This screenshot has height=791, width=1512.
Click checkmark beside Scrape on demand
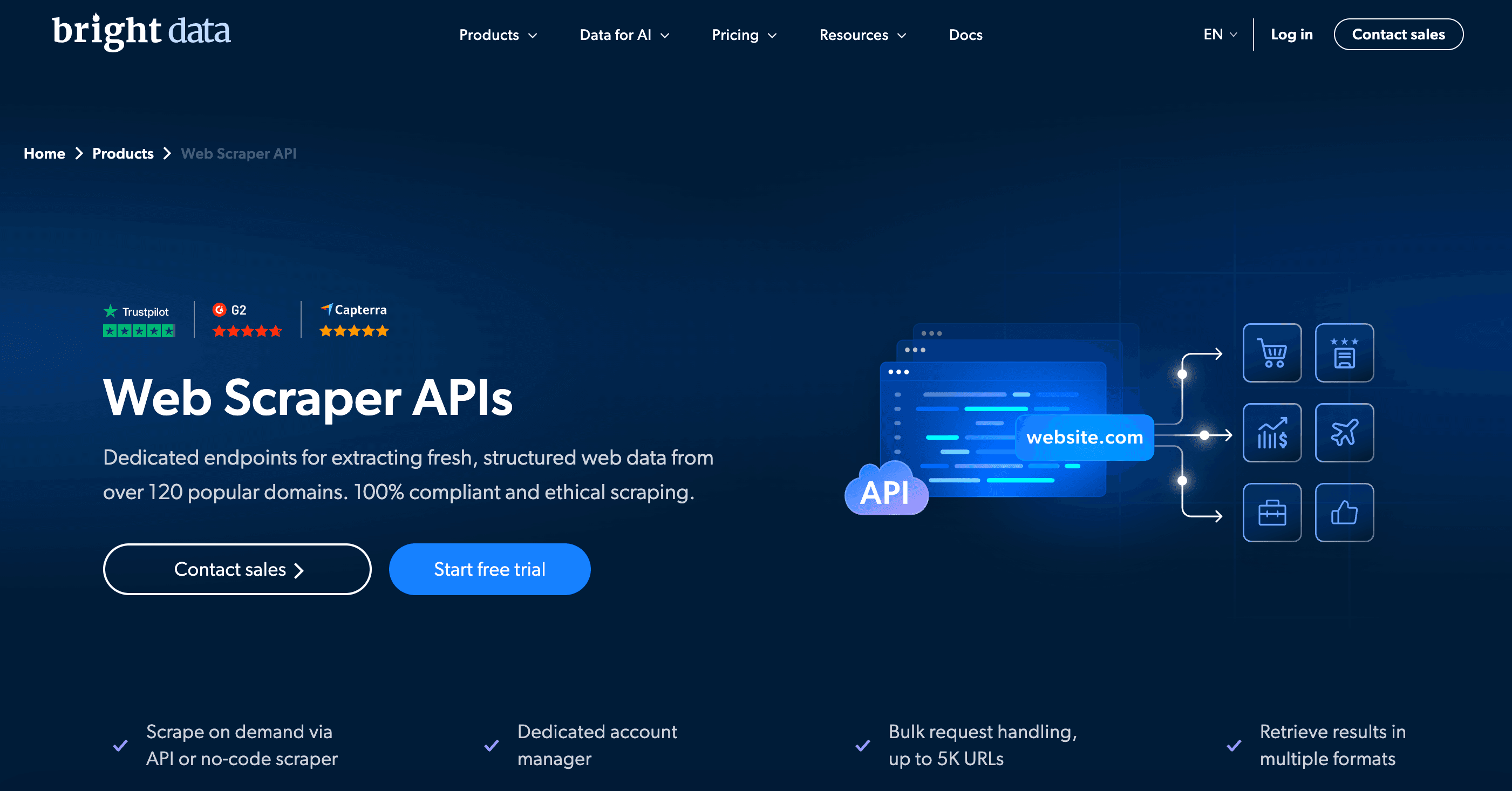click(x=120, y=745)
